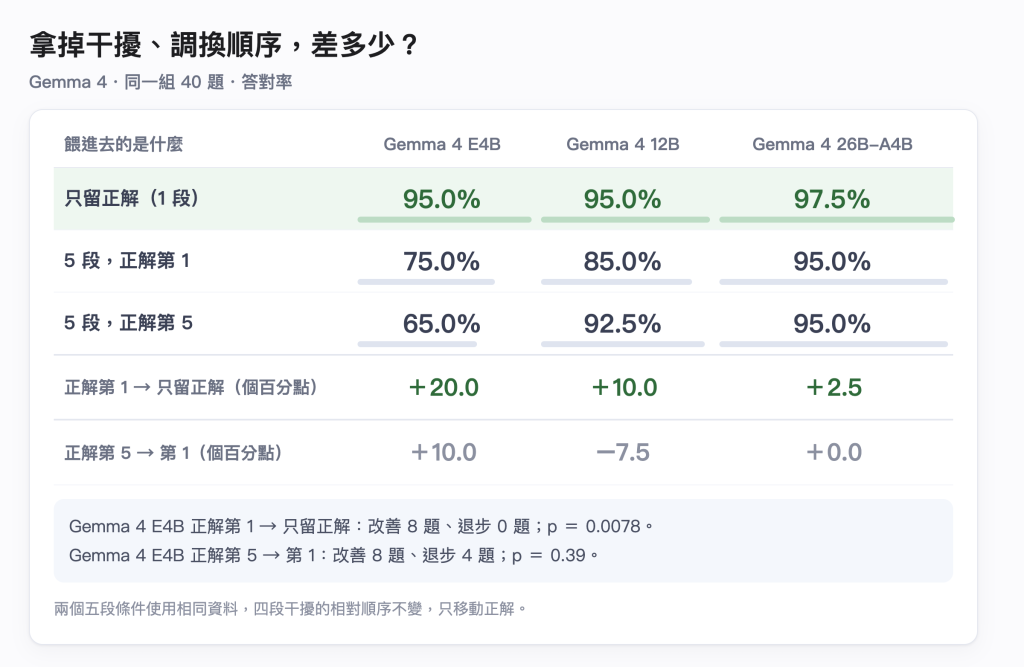
Task: Click row label 正解第 1 → 只留正解（個百分點）
Action: tap(191, 387)
